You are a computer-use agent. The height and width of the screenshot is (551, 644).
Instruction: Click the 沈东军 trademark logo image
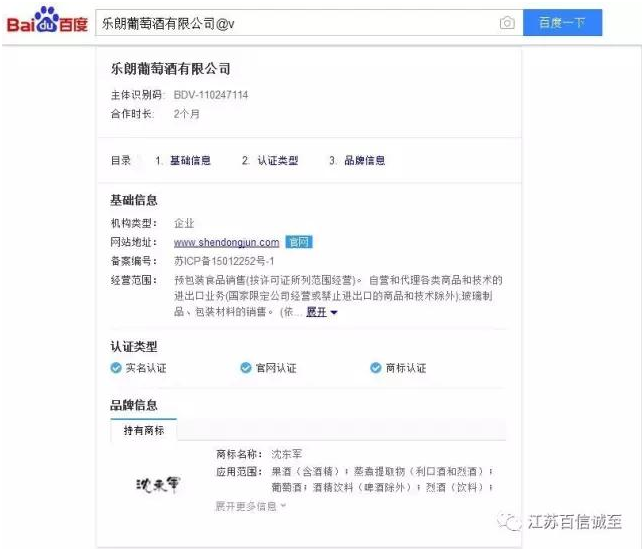click(x=158, y=485)
